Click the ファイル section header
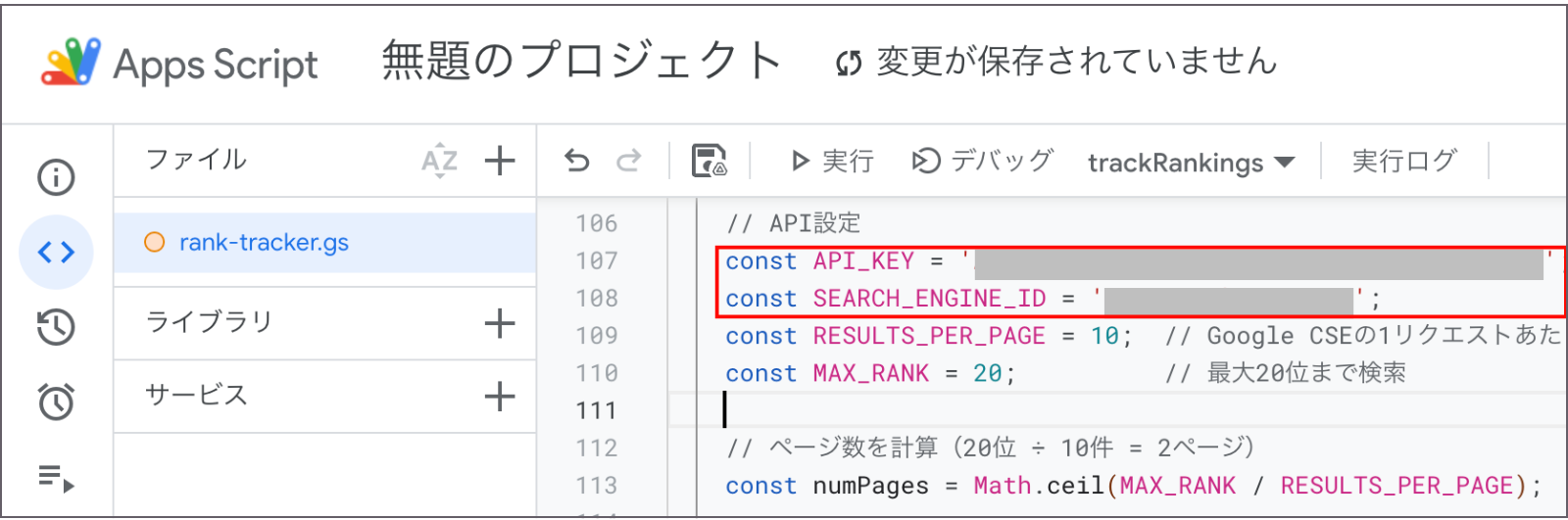The height and width of the screenshot is (520, 1568). pos(196,160)
